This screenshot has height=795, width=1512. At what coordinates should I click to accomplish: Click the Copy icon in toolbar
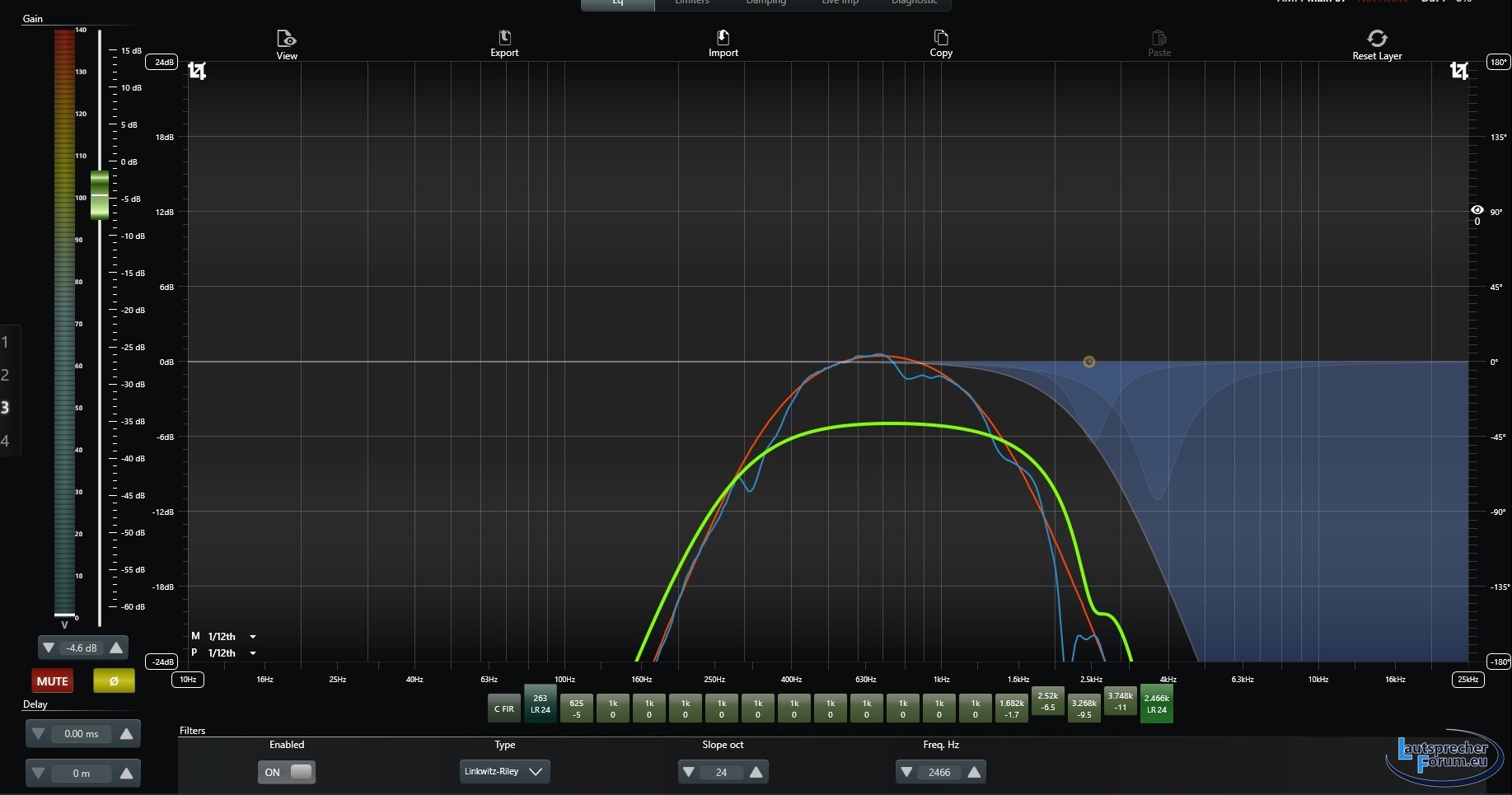[941, 38]
